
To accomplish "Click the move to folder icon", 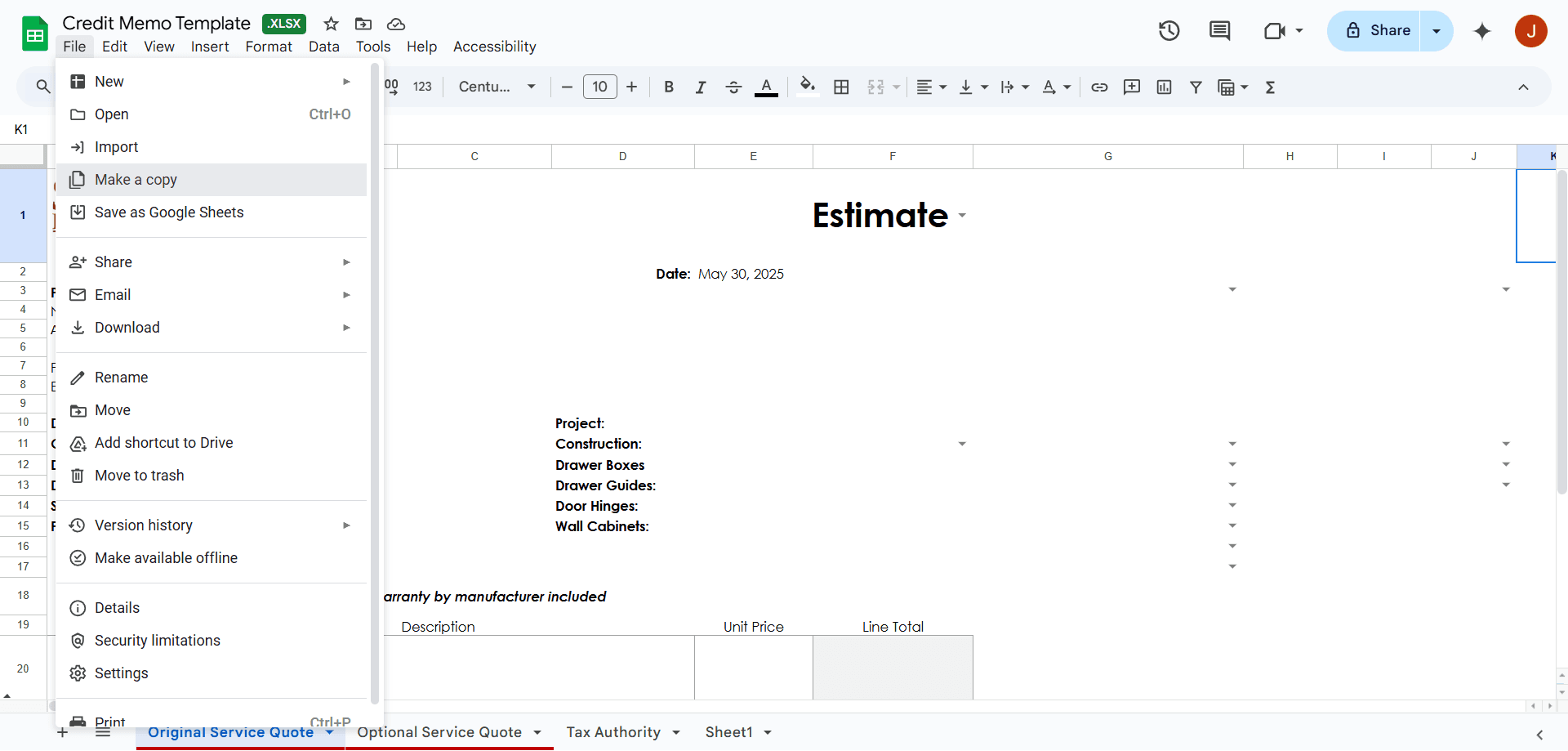I will coord(363,24).
